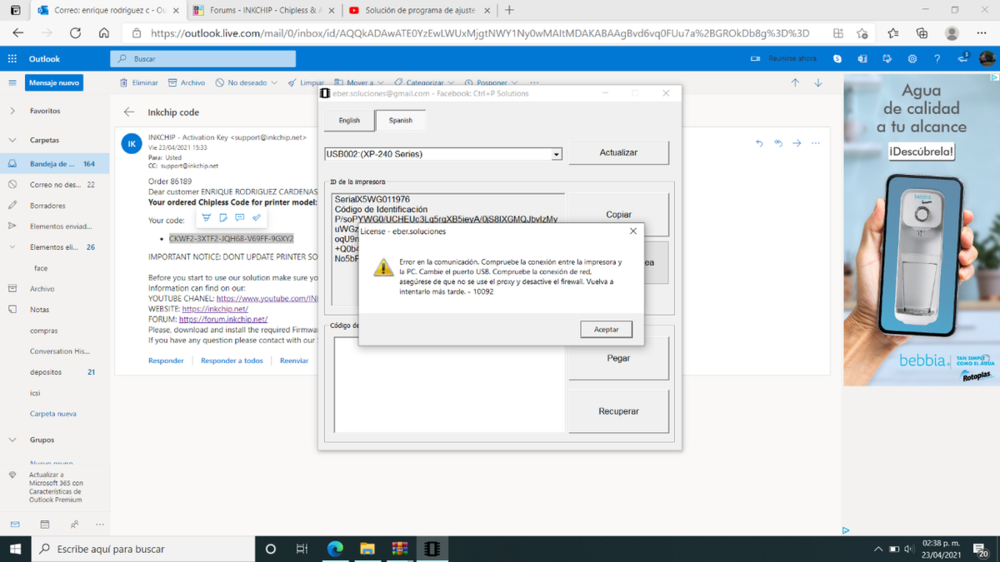The image size is (1000, 562).
Task: Open File Explorer from the taskbar
Action: tap(367, 549)
